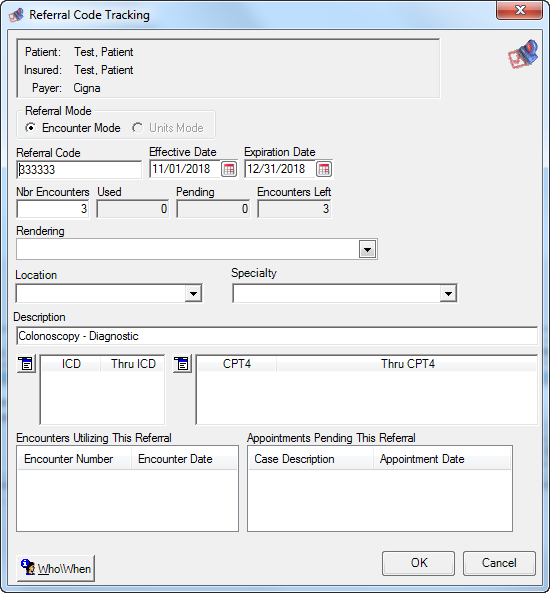Open the Expiration Date calendar picker
The height and width of the screenshot is (593, 550).
[324, 169]
